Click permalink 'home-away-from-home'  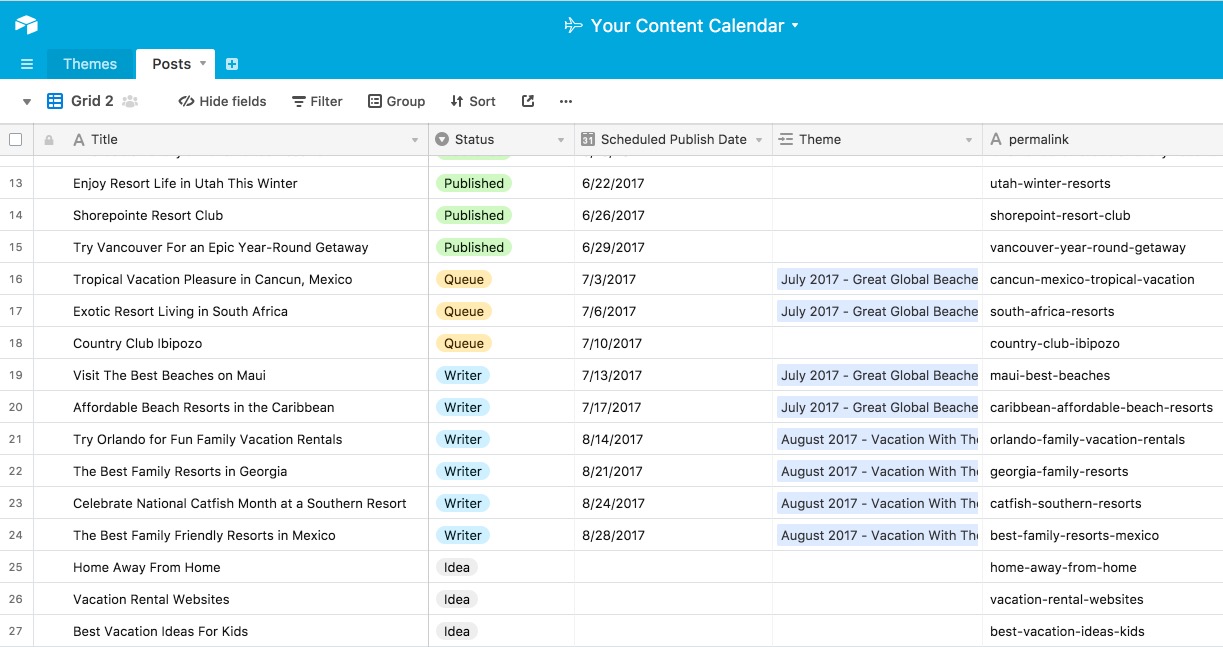[1063, 567]
